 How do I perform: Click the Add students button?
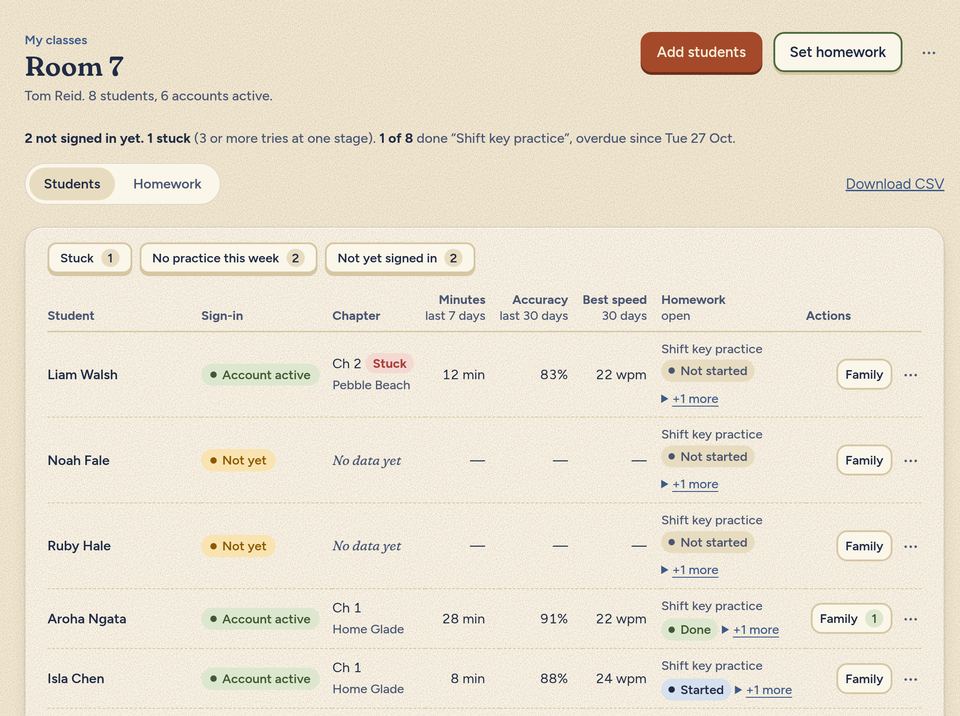pyautogui.click(x=701, y=53)
